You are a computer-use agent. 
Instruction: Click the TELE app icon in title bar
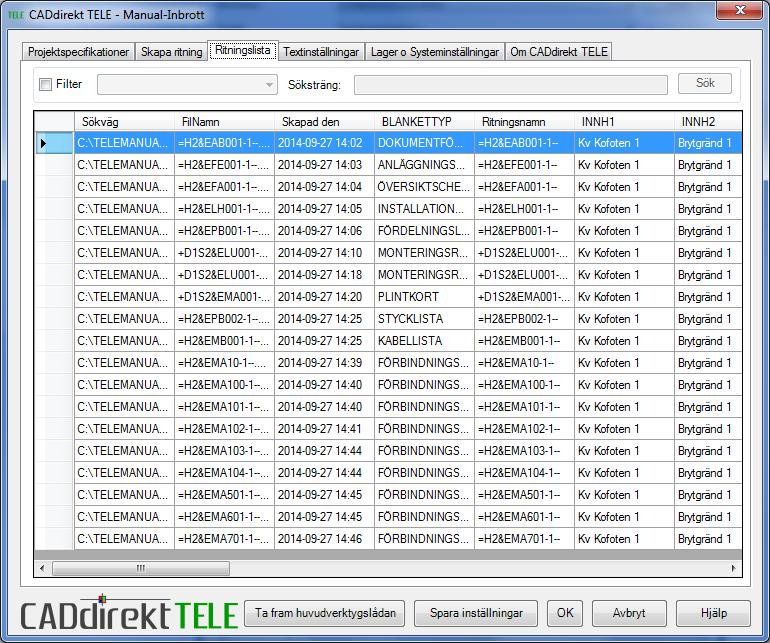pyautogui.click(x=16, y=15)
